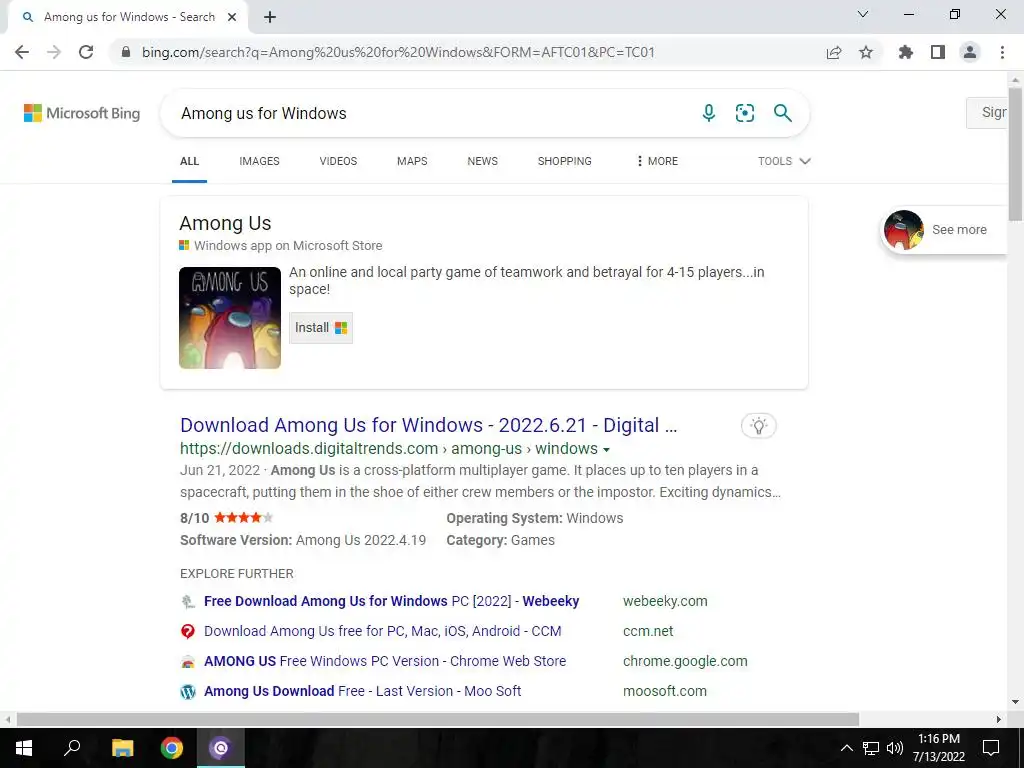This screenshot has width=1024, height=768.
Task: Switch to Chrome in the taskbar
Action: point(172,748)
